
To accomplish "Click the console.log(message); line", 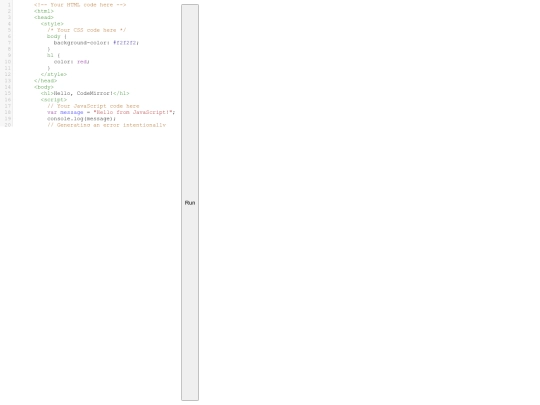I will tap(81, 118).
